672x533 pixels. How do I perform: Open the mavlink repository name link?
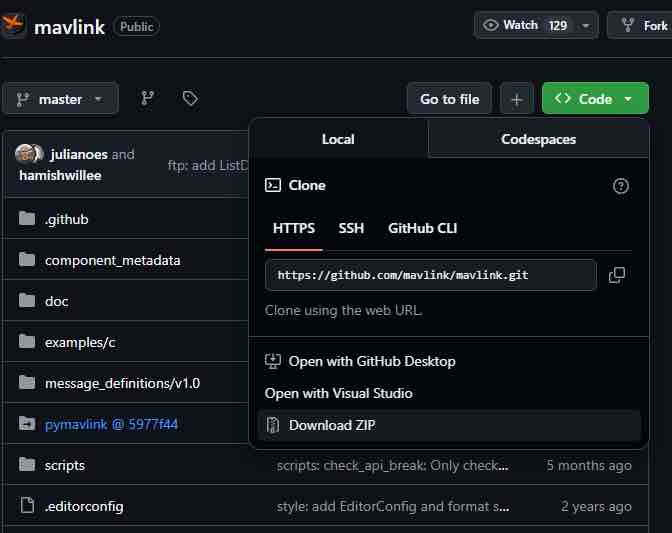click(69, 27)
